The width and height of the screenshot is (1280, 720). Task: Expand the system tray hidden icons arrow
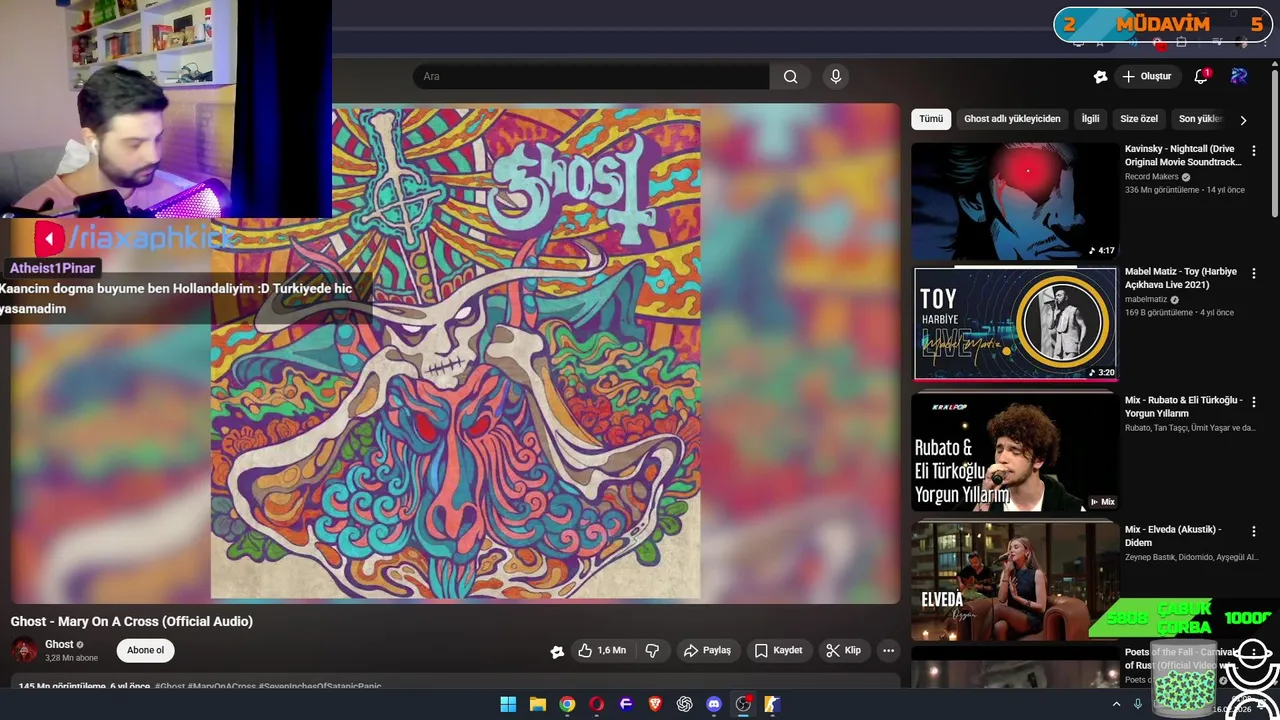pos(1117,704)
